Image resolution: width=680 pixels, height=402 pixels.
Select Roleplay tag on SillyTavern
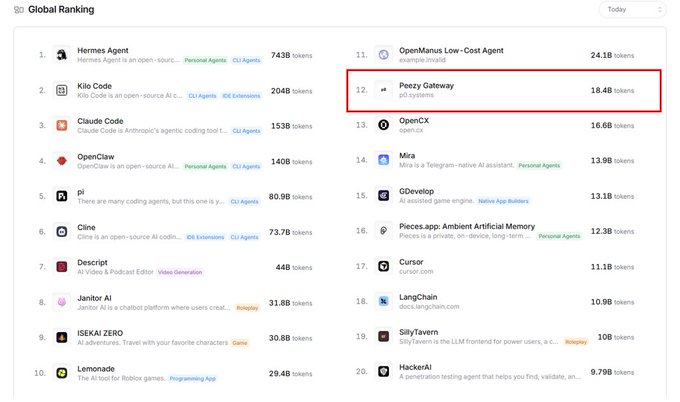pos(575,342)
